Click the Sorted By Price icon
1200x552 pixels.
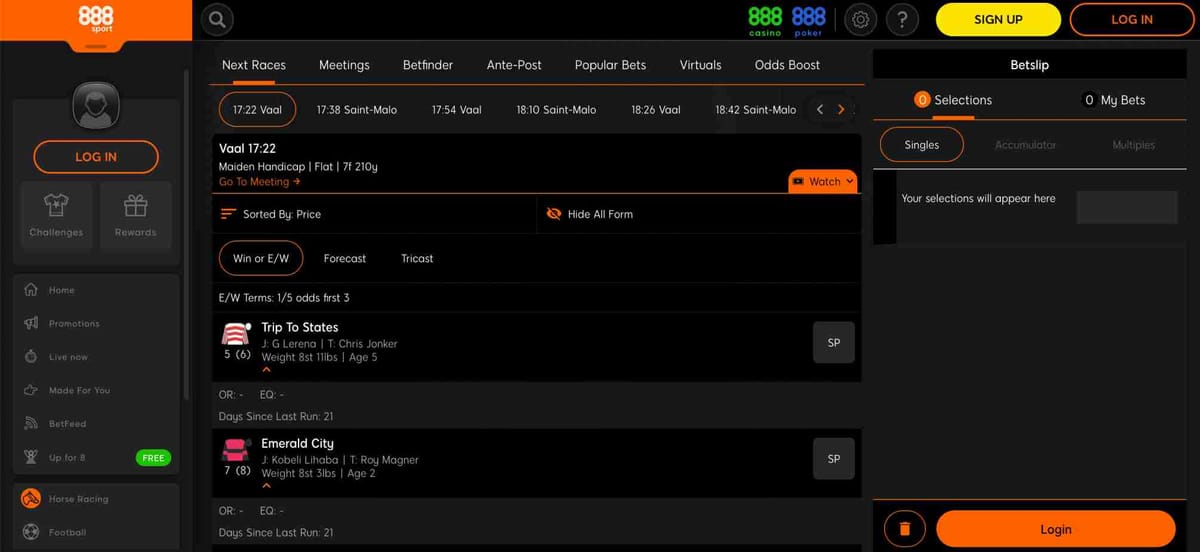[228, 214]
